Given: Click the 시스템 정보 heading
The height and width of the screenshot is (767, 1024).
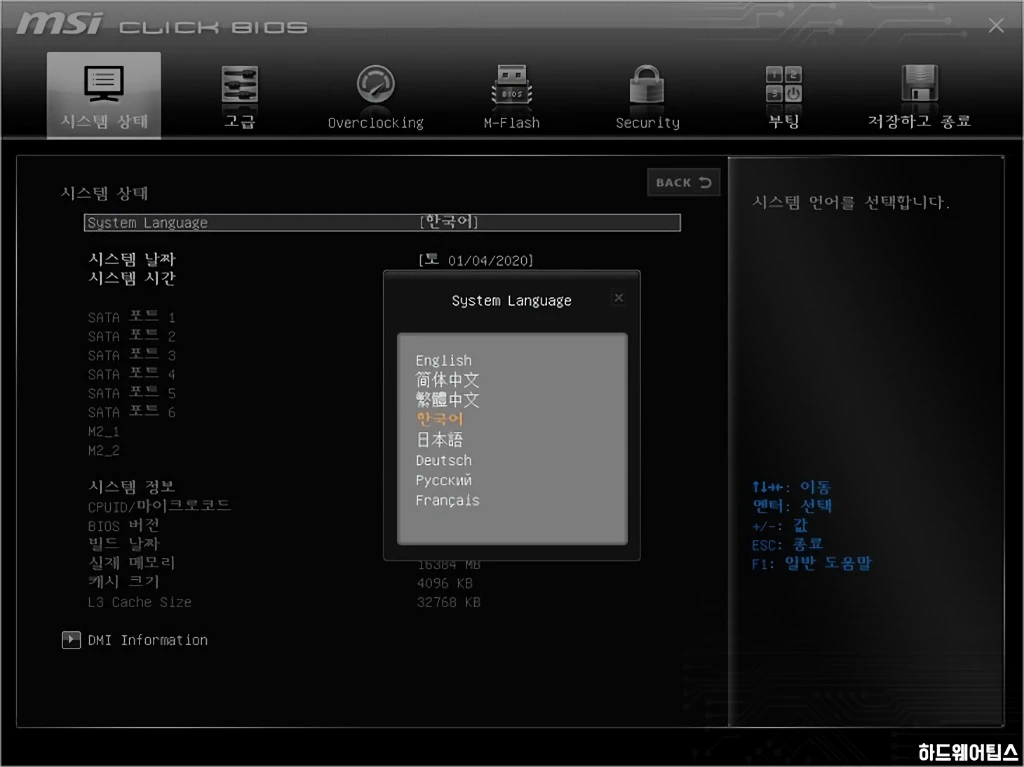Looking at the screenshot, I should click(x=132, y=487).
